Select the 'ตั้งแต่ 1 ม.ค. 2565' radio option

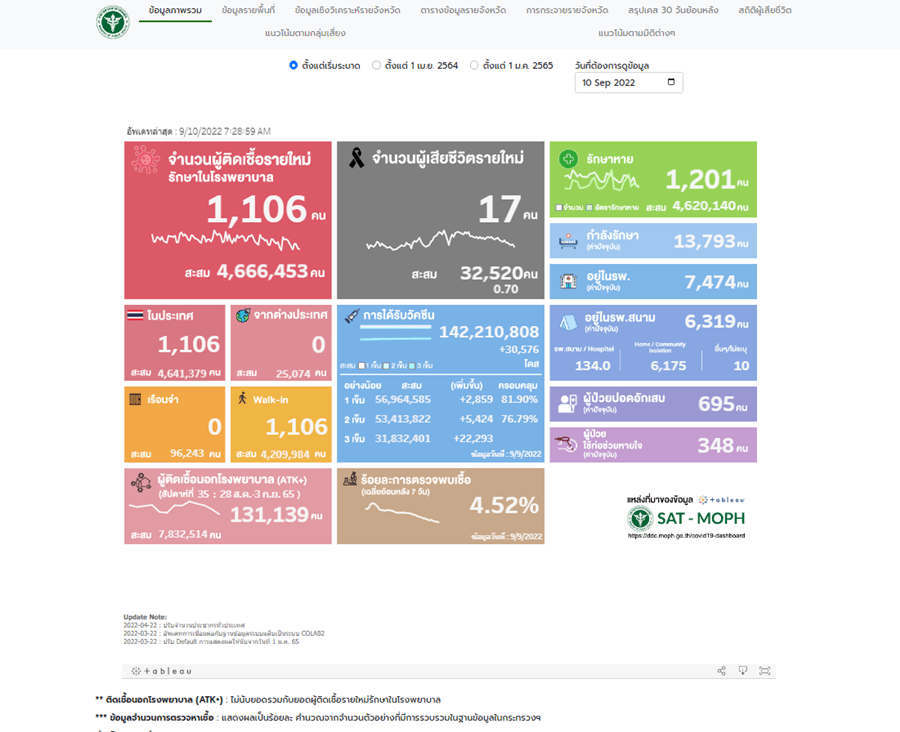(474, 65)
